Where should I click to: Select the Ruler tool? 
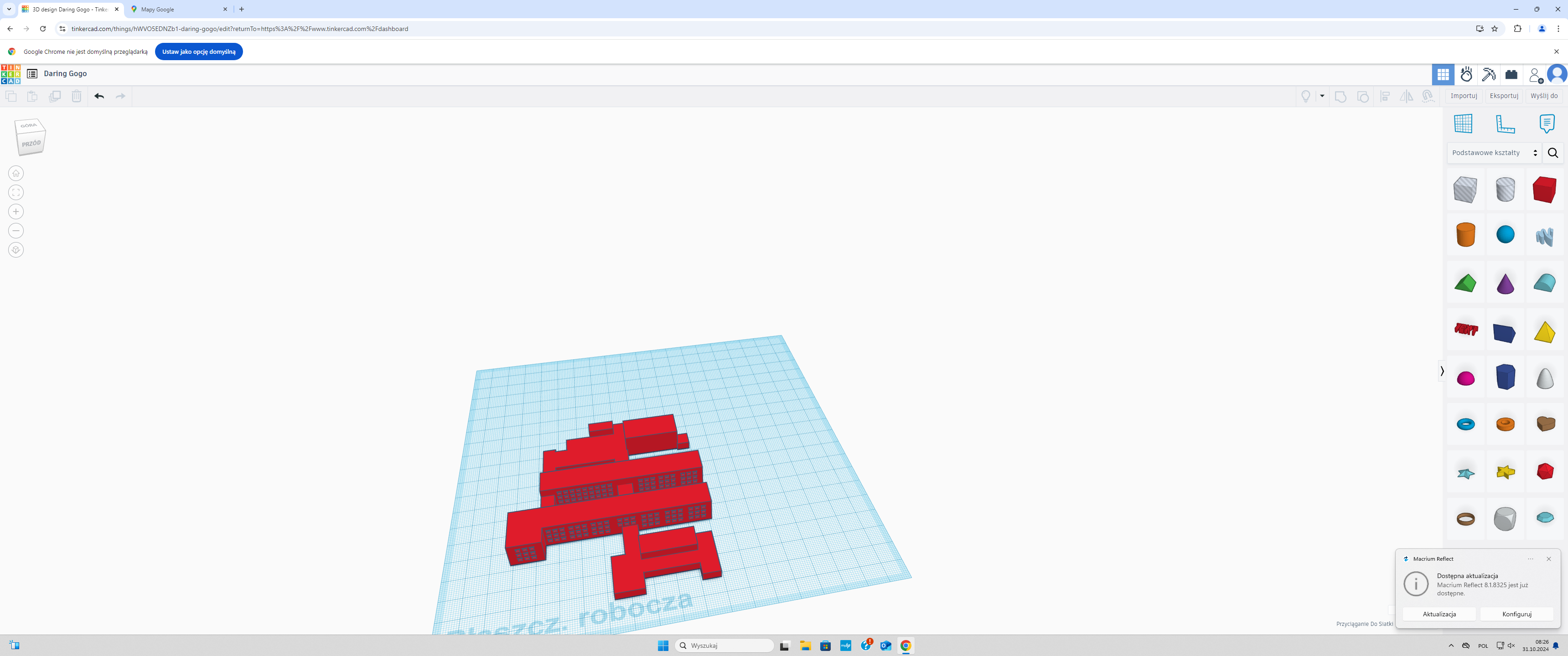(1505, 124)
